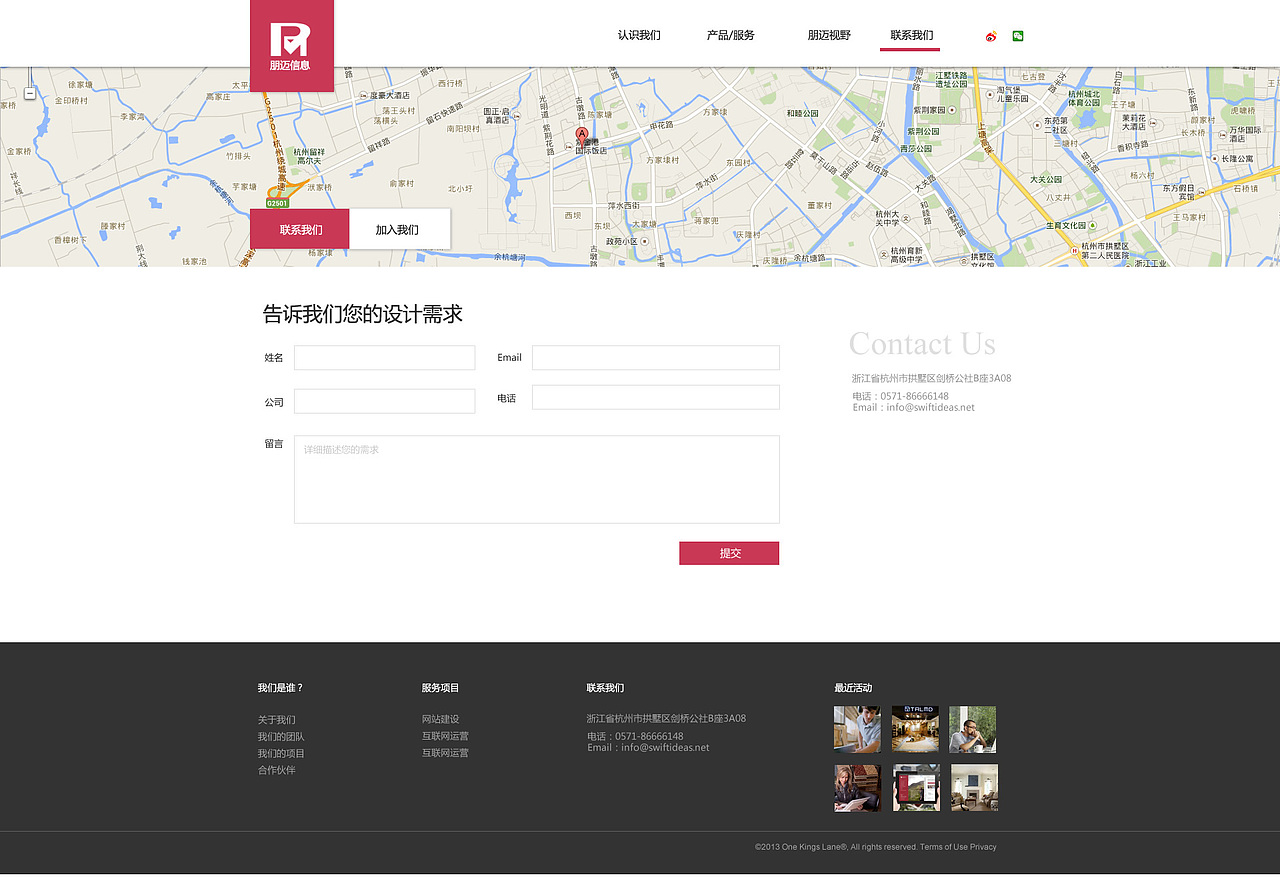Click the 姓名 input field
Screen dimensions: 1280x877
click(x=384, y=358)
